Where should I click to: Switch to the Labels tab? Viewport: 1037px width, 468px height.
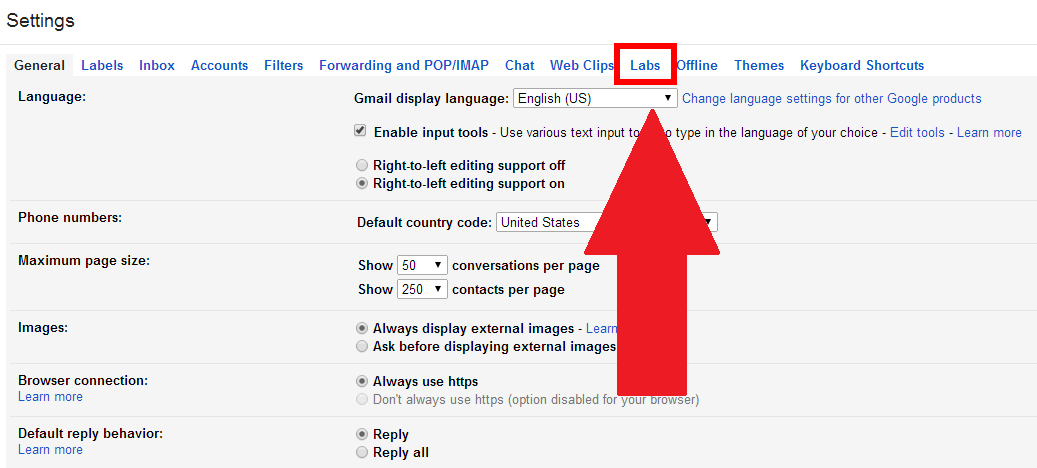pos(102,65)
